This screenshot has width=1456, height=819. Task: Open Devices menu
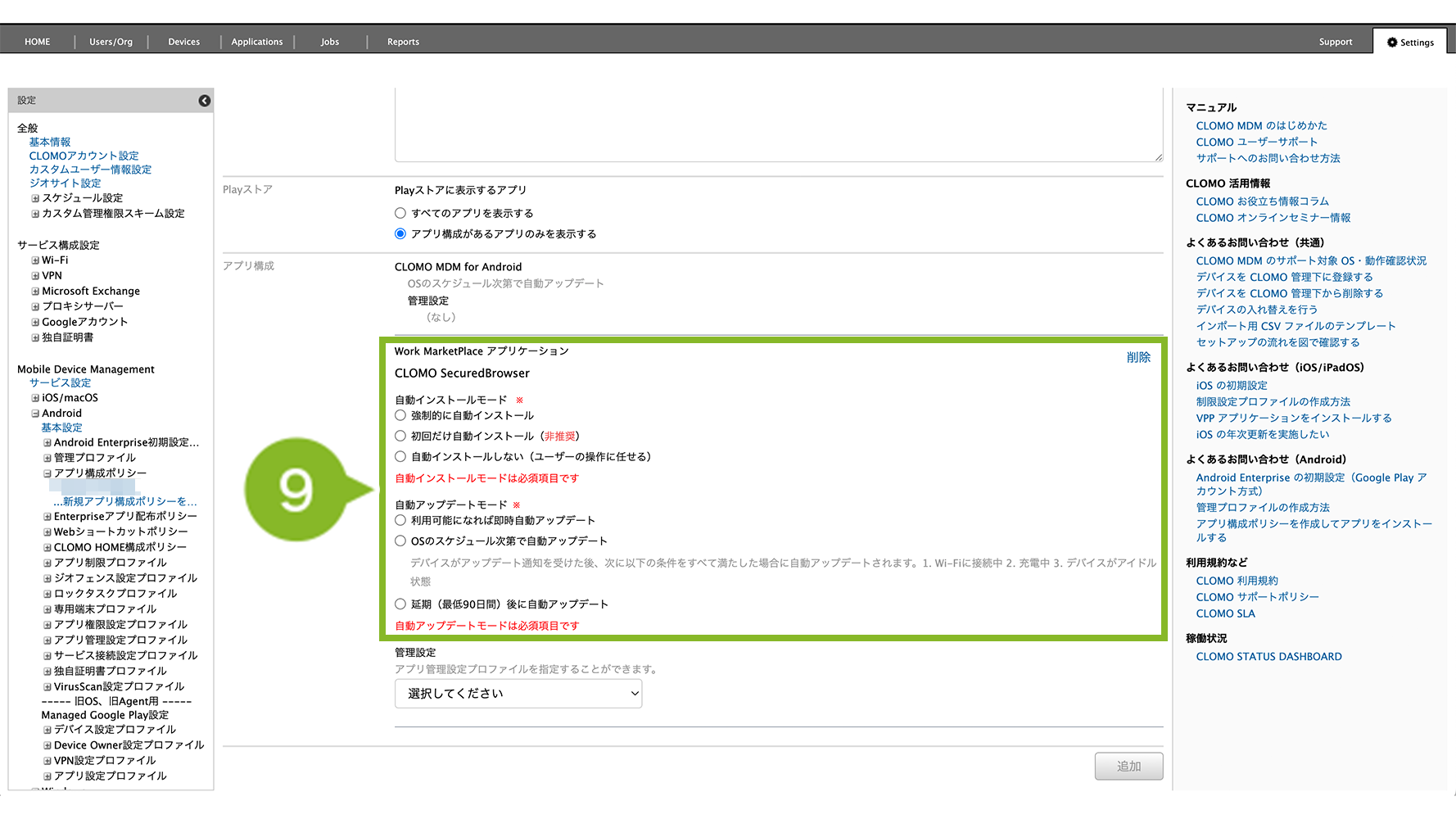184,42
